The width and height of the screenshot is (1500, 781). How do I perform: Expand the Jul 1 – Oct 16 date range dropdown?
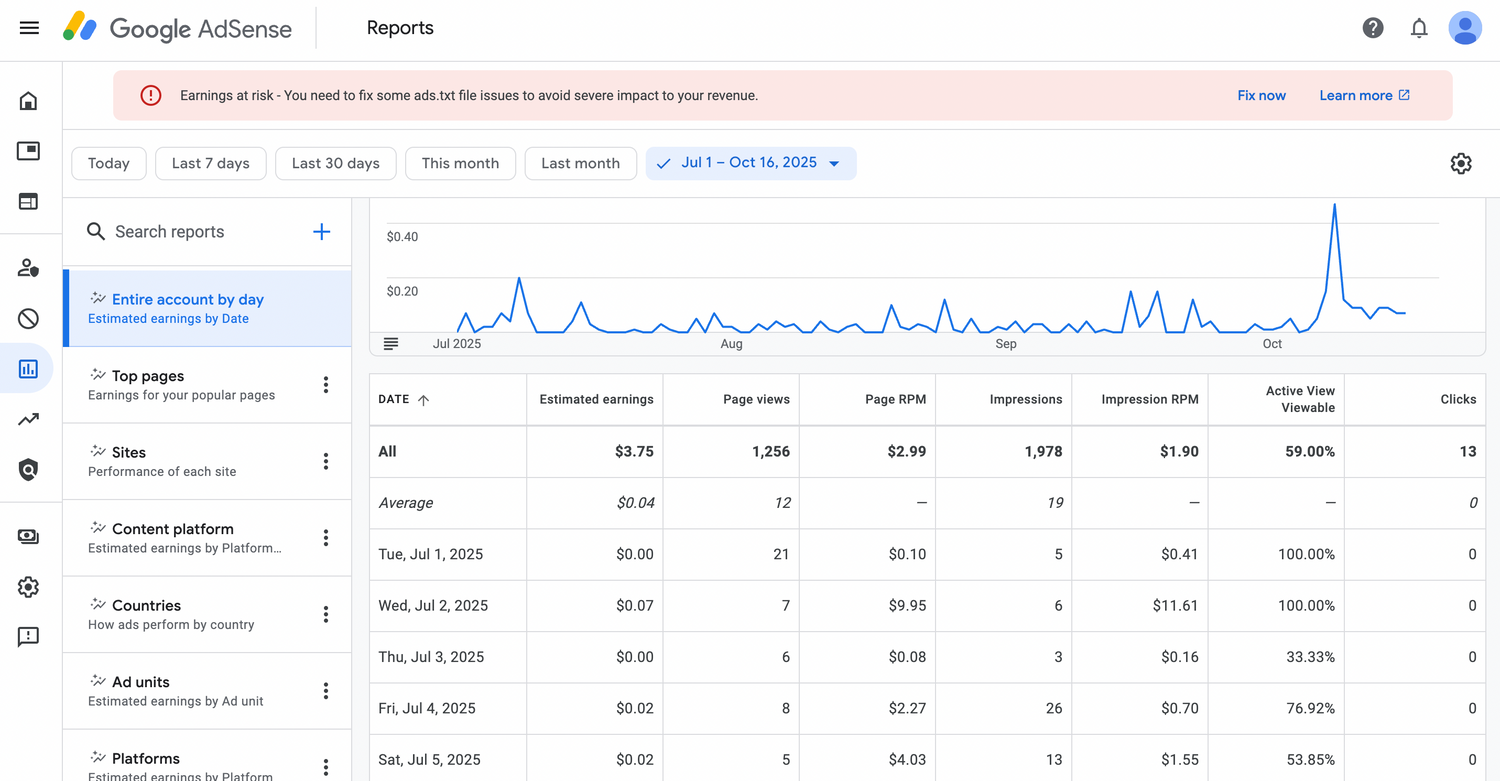click(x=751, y=163)
